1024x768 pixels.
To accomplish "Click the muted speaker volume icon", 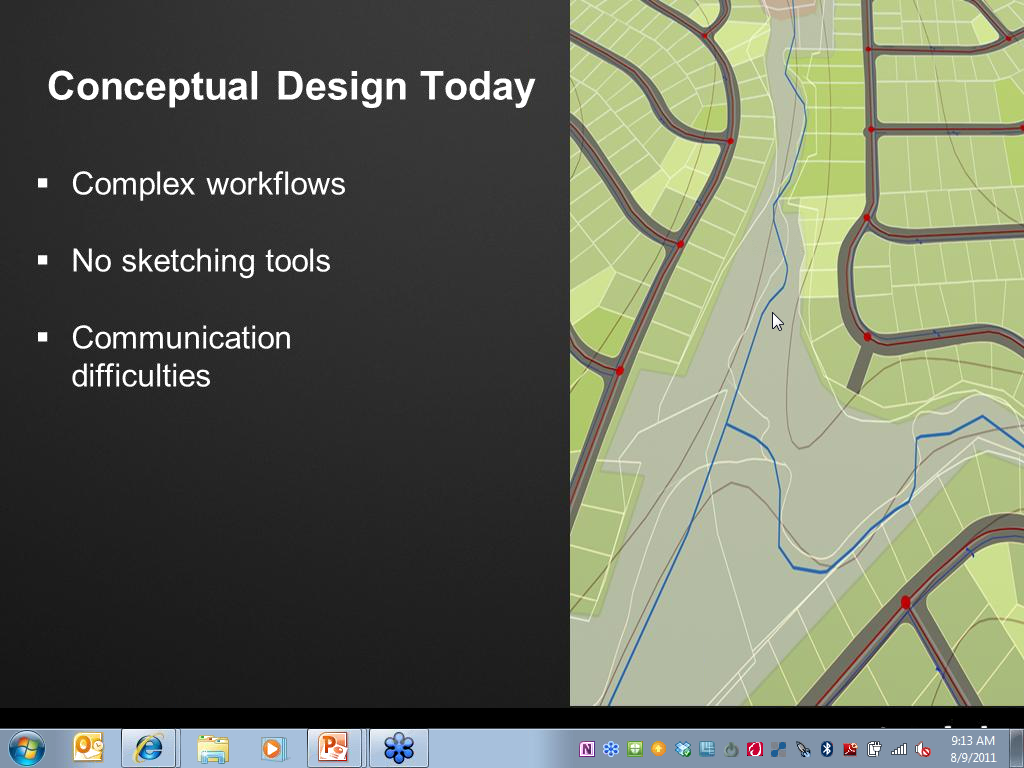I will click(x=923, y=749).
